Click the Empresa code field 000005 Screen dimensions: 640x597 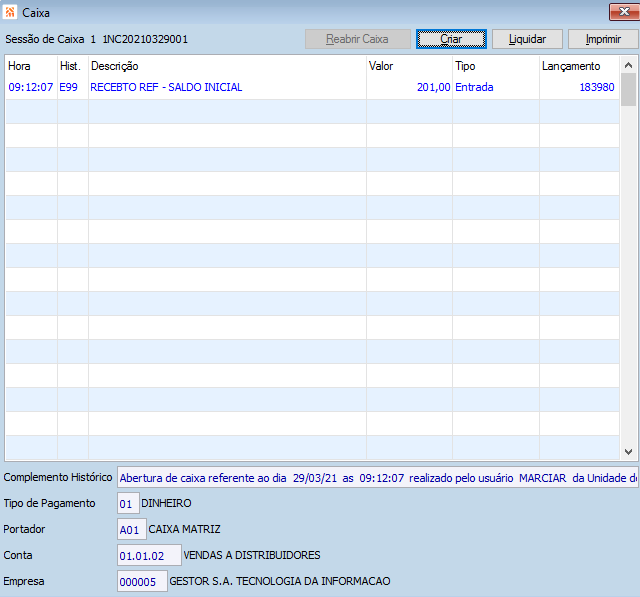(x=142, y=581)
